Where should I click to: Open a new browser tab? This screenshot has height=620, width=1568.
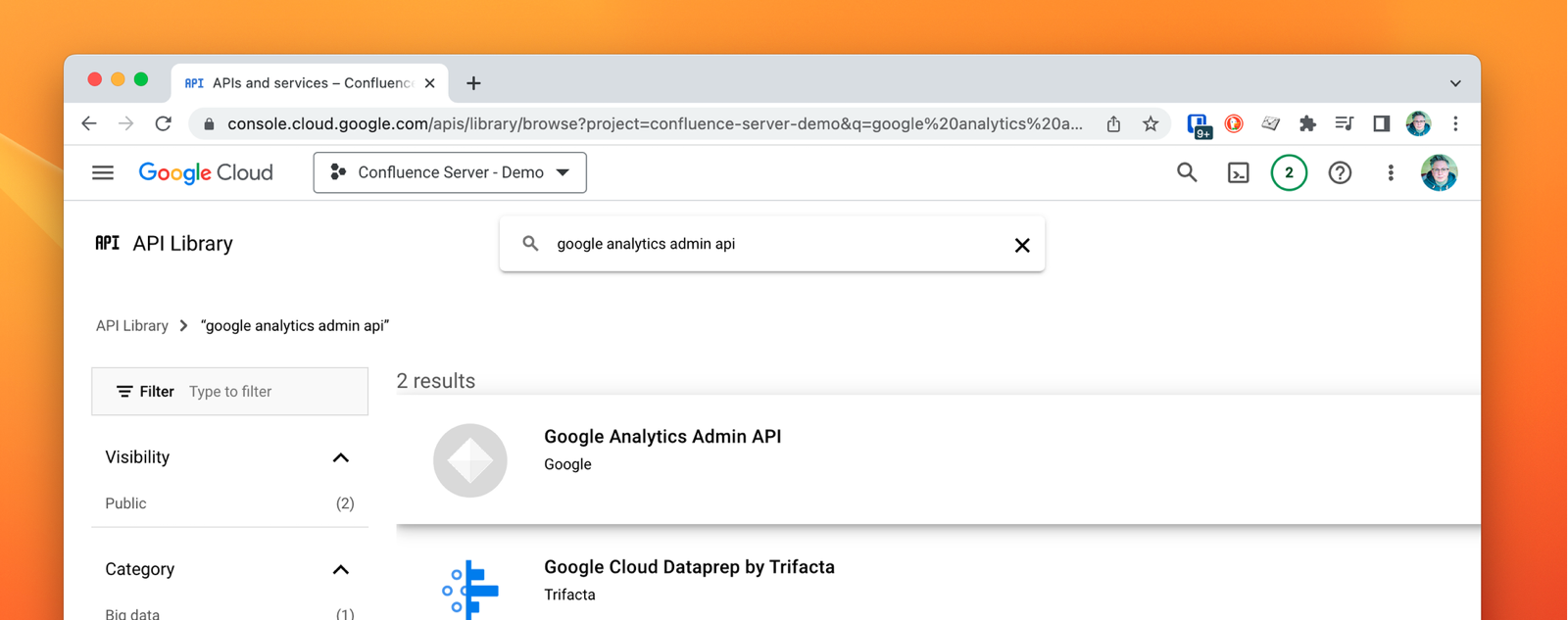pyautogui.click(x=473, y=83)
